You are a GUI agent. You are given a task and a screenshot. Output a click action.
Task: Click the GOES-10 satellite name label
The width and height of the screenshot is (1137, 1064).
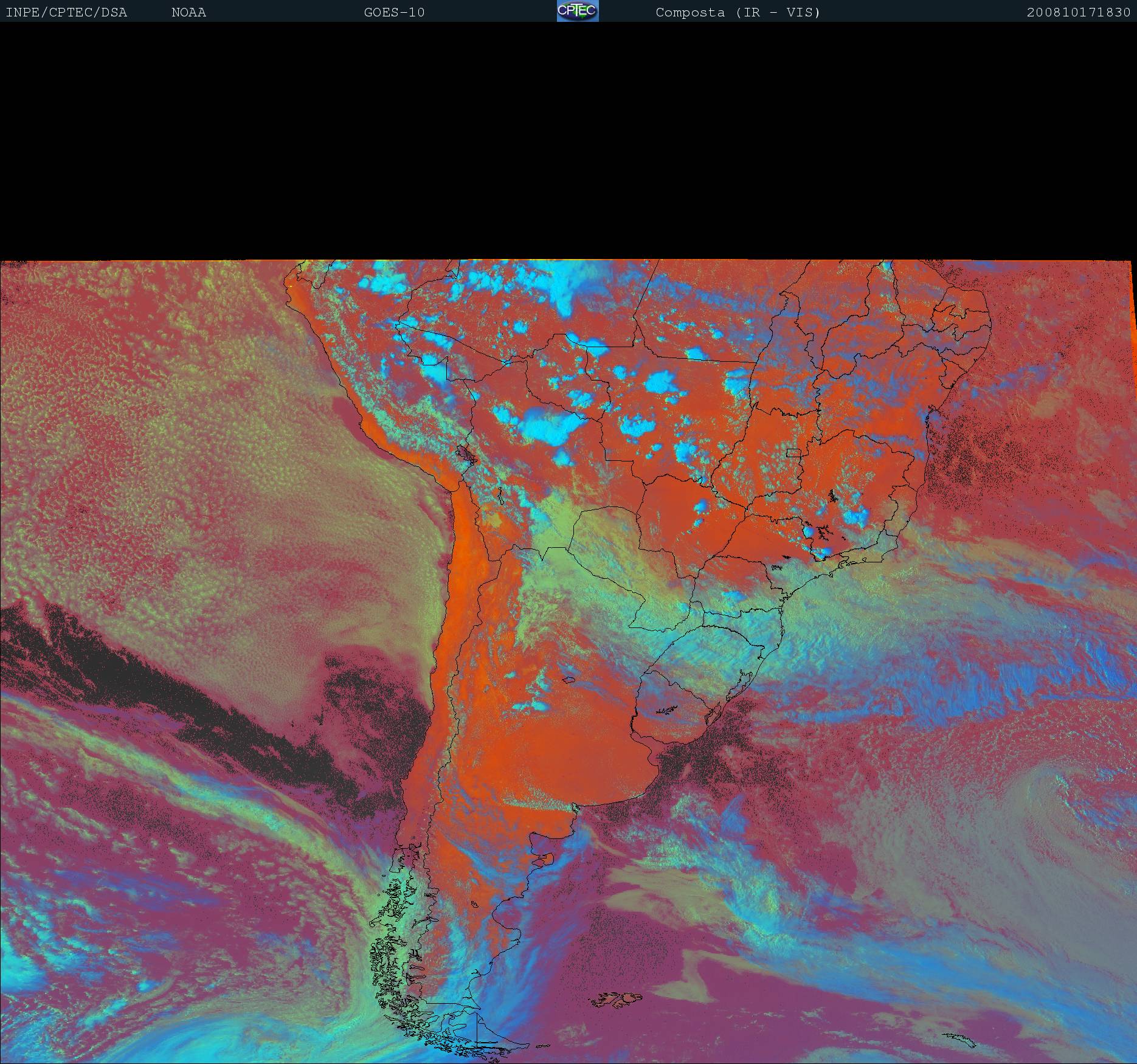394,12
